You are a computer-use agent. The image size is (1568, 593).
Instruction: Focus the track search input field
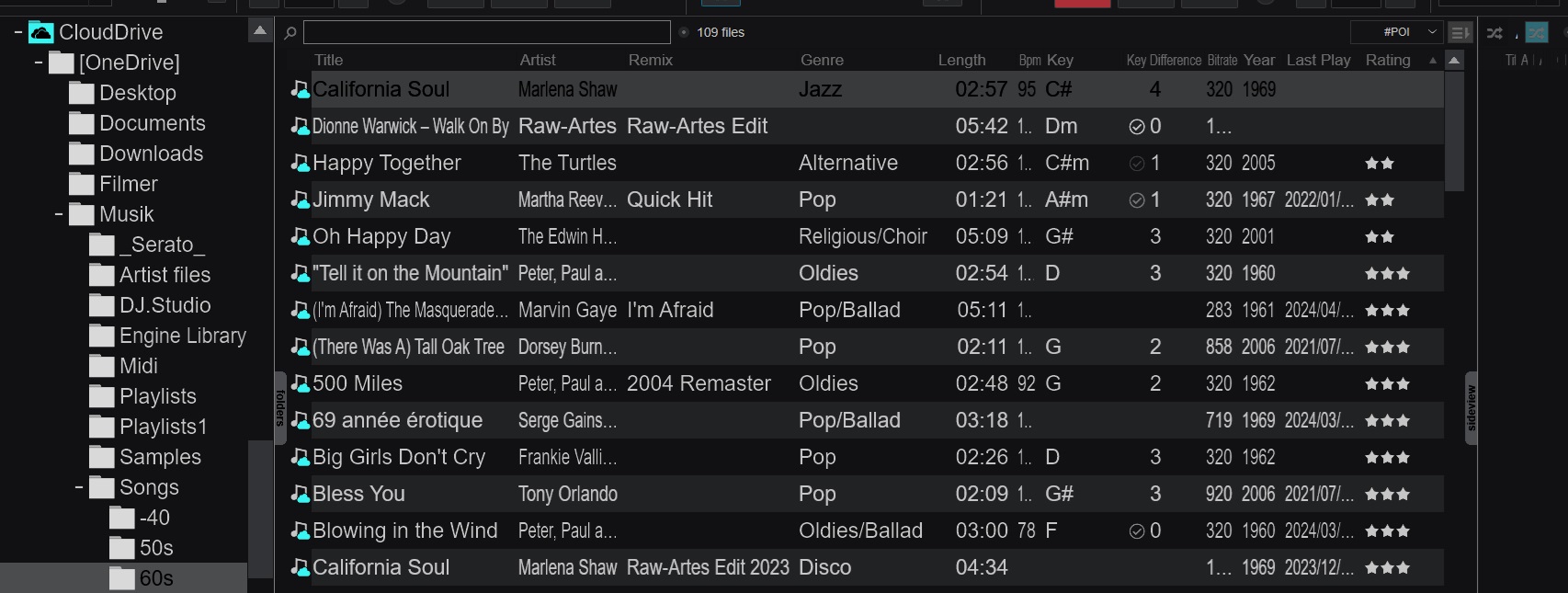click(487, 32)
